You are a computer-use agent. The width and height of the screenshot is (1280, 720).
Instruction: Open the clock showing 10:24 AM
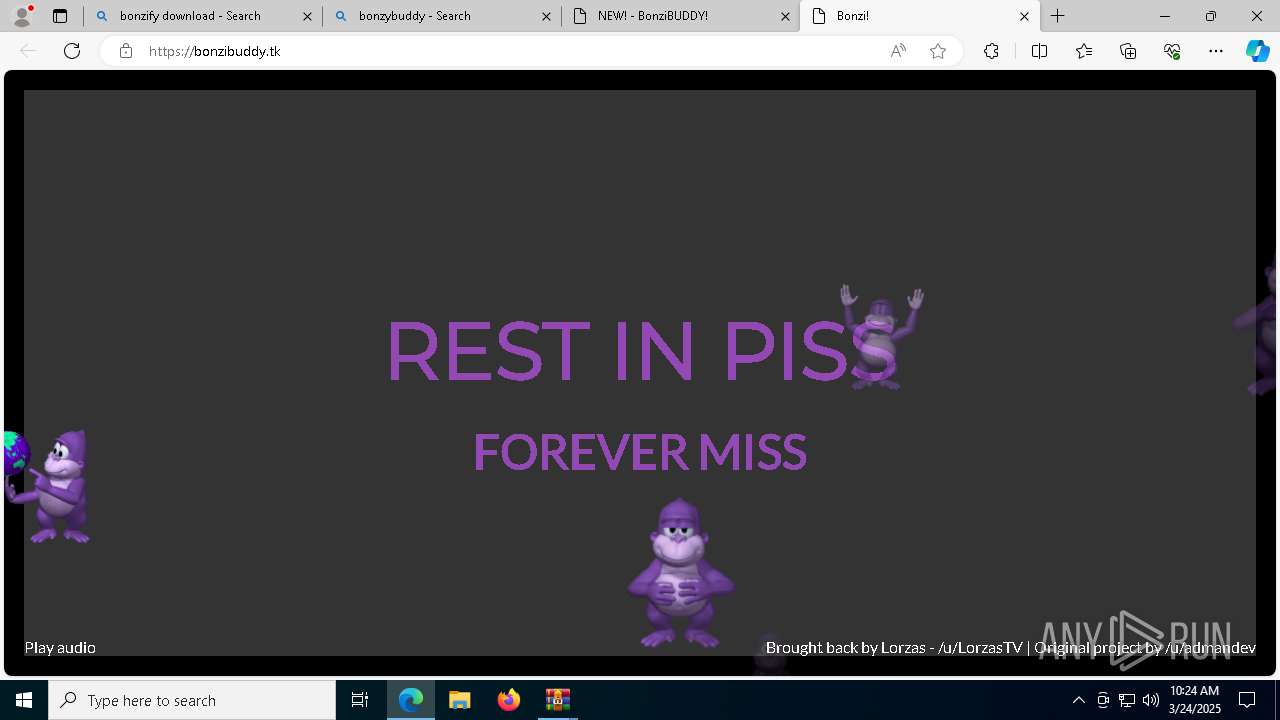1195,700
